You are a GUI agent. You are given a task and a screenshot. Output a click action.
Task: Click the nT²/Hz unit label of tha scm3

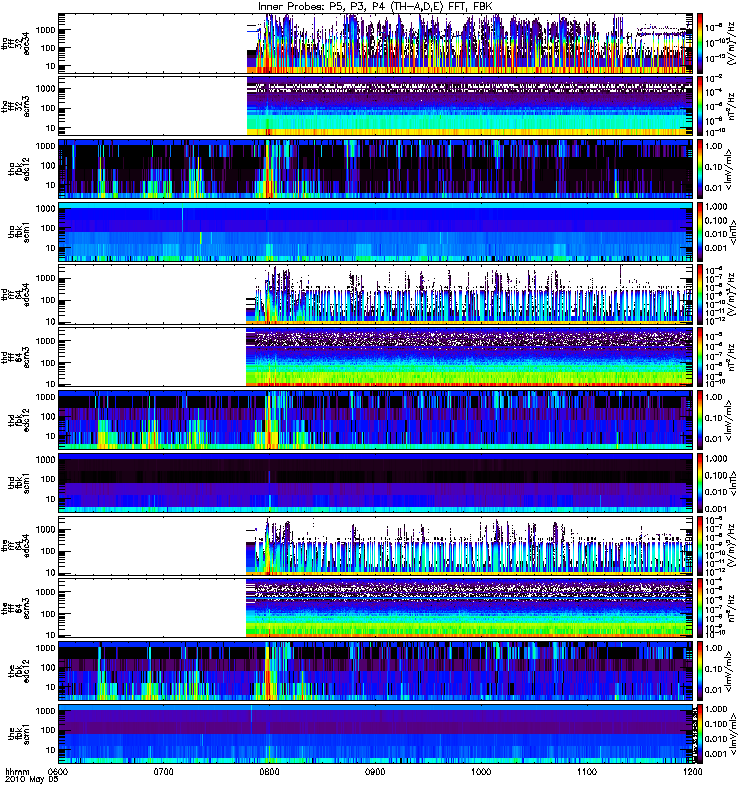click(731, 106)
